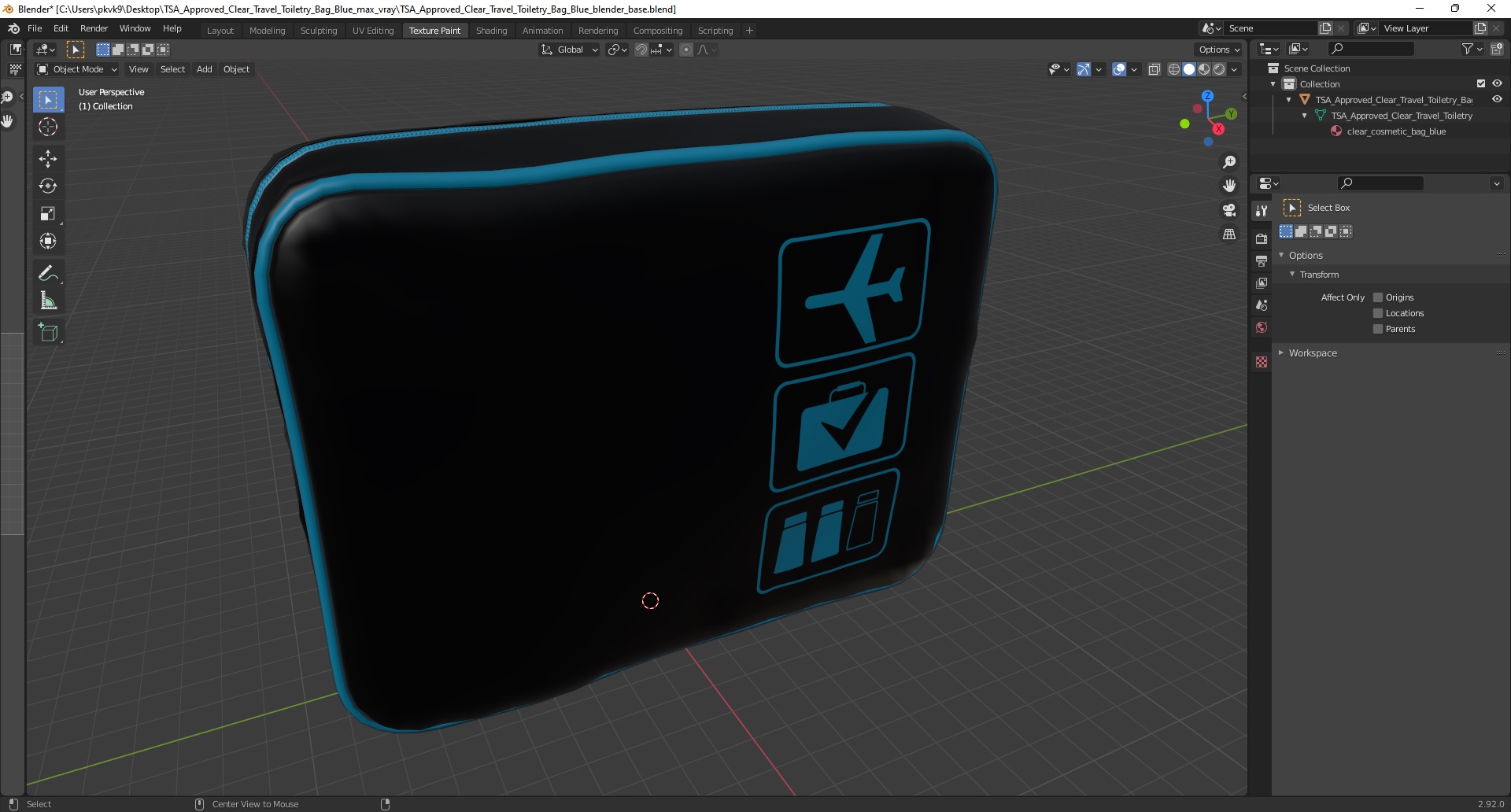Click the red X axis in navigation gizmo
The height and width of the screenshot is (812, 1511).
coord(1218,129)
